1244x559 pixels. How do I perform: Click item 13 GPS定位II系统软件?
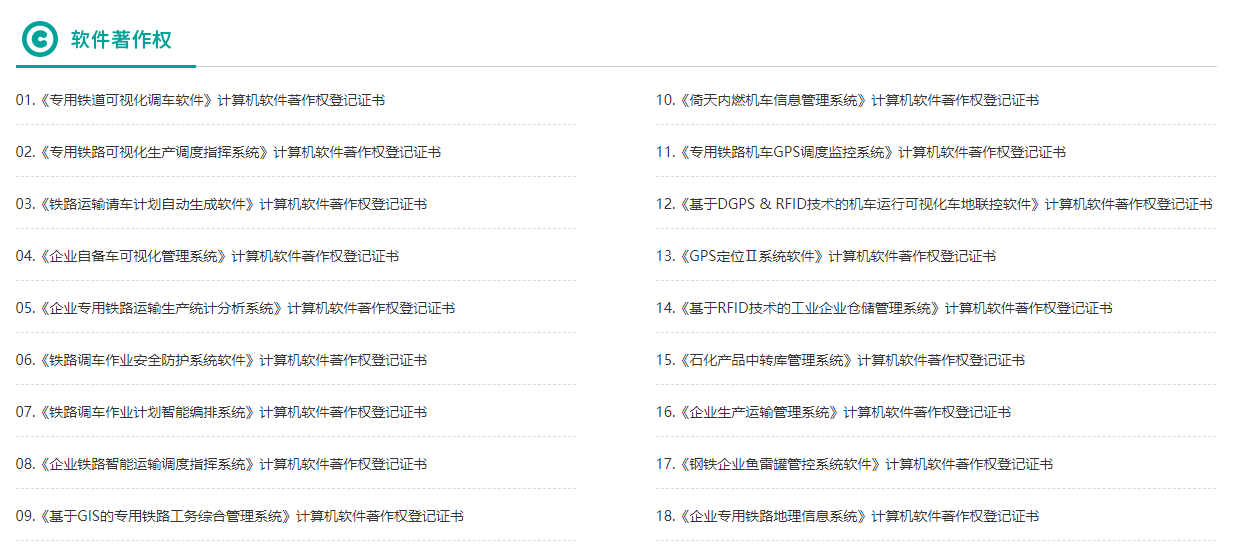(x=826, y=256)
